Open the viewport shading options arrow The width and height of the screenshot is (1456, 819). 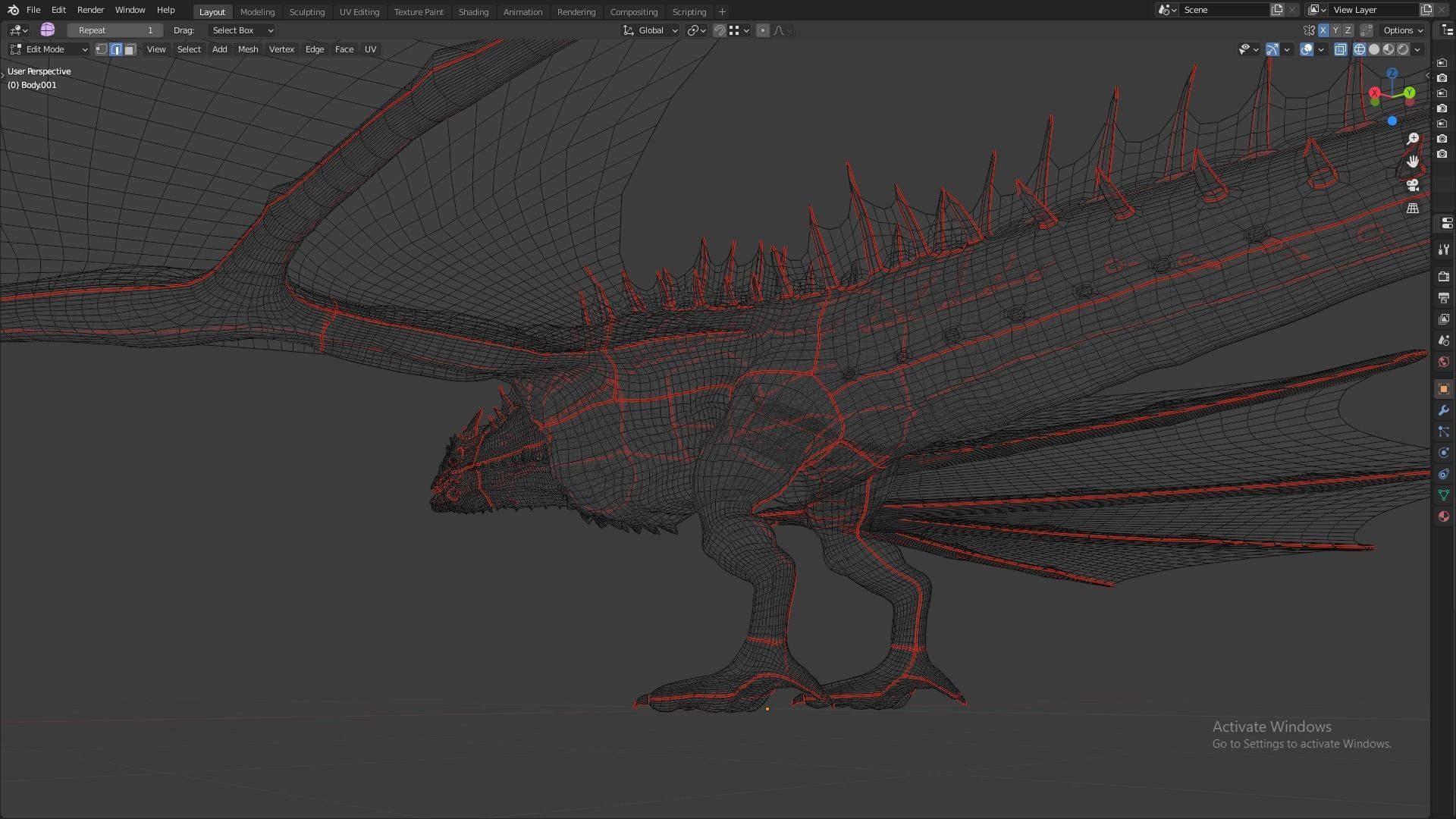(x=1418, y=49)
